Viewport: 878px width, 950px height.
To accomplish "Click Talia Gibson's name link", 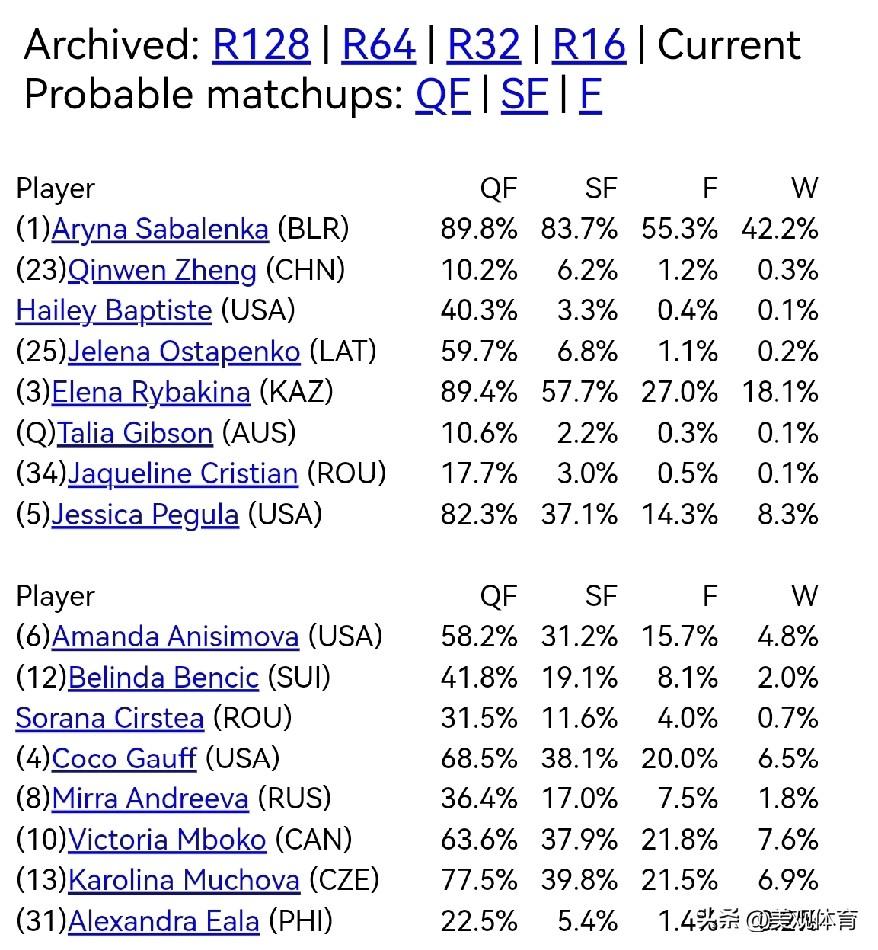I will pos(135,433).
